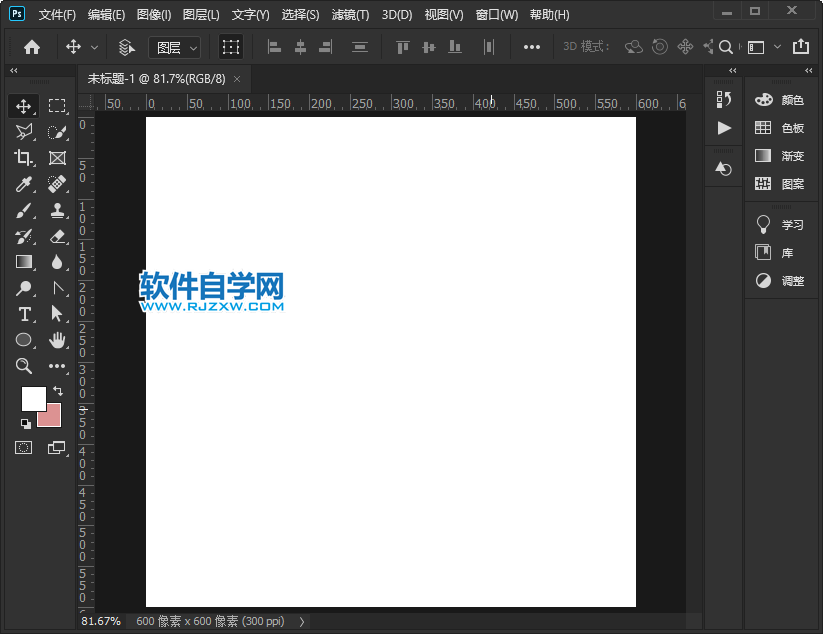Open the Adjustments panel labeled 调整
This screenshot has width=823, height=634.
tap(789, 281)
